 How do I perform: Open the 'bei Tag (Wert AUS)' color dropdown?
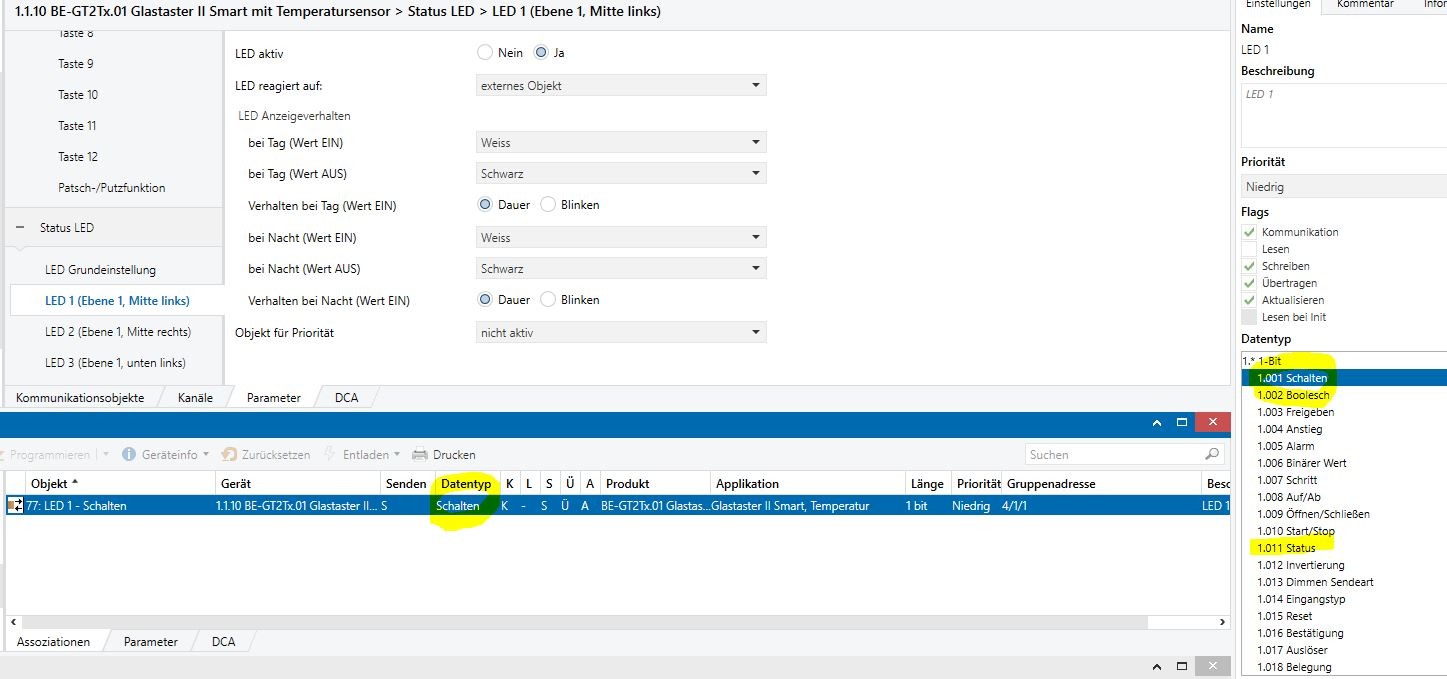coord(621,173)
